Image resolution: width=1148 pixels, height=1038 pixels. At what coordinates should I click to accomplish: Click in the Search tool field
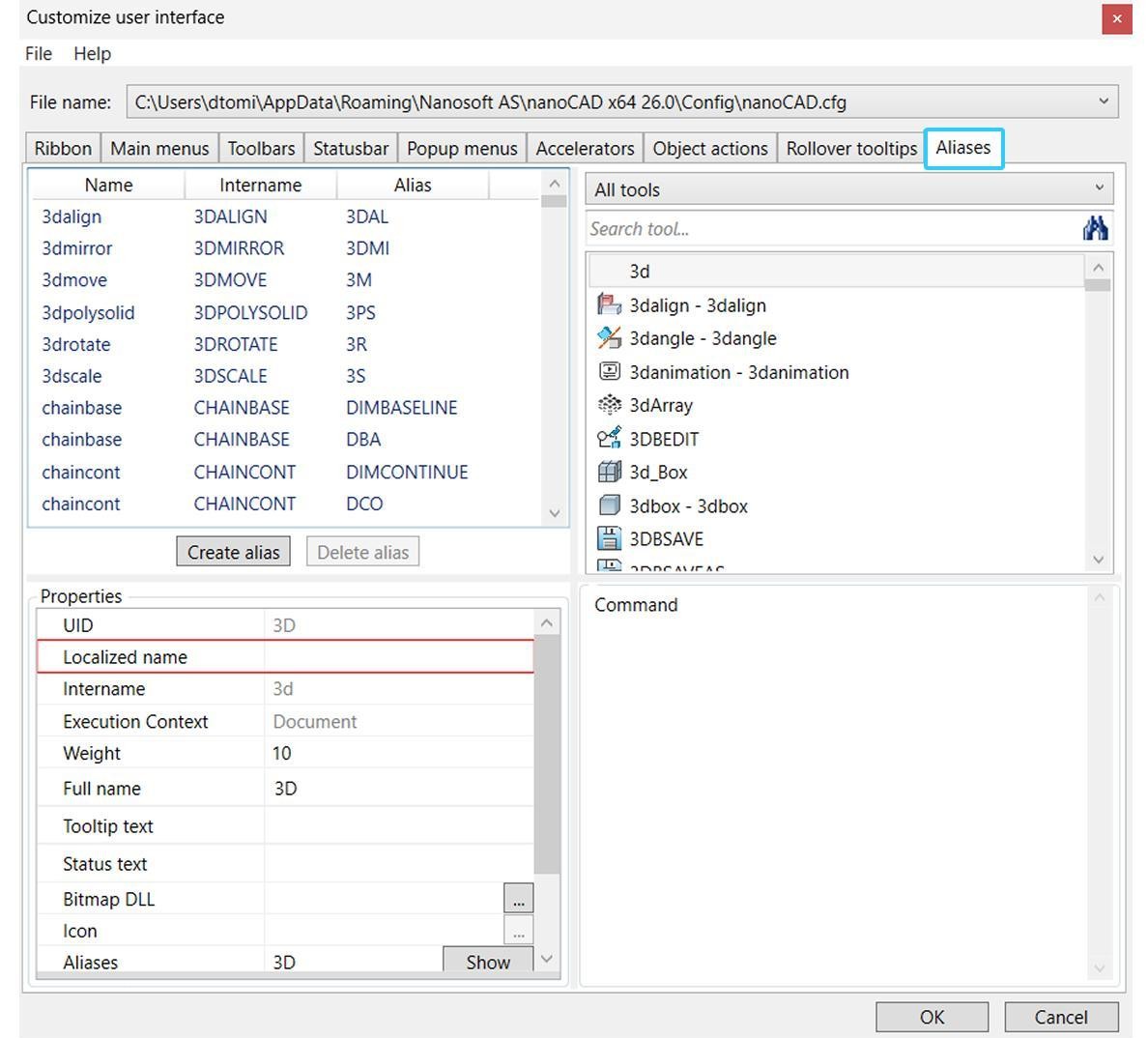tap(832, 229)
